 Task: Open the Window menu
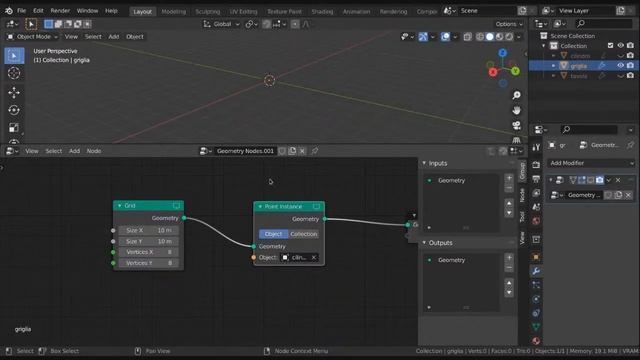point(87,11)
